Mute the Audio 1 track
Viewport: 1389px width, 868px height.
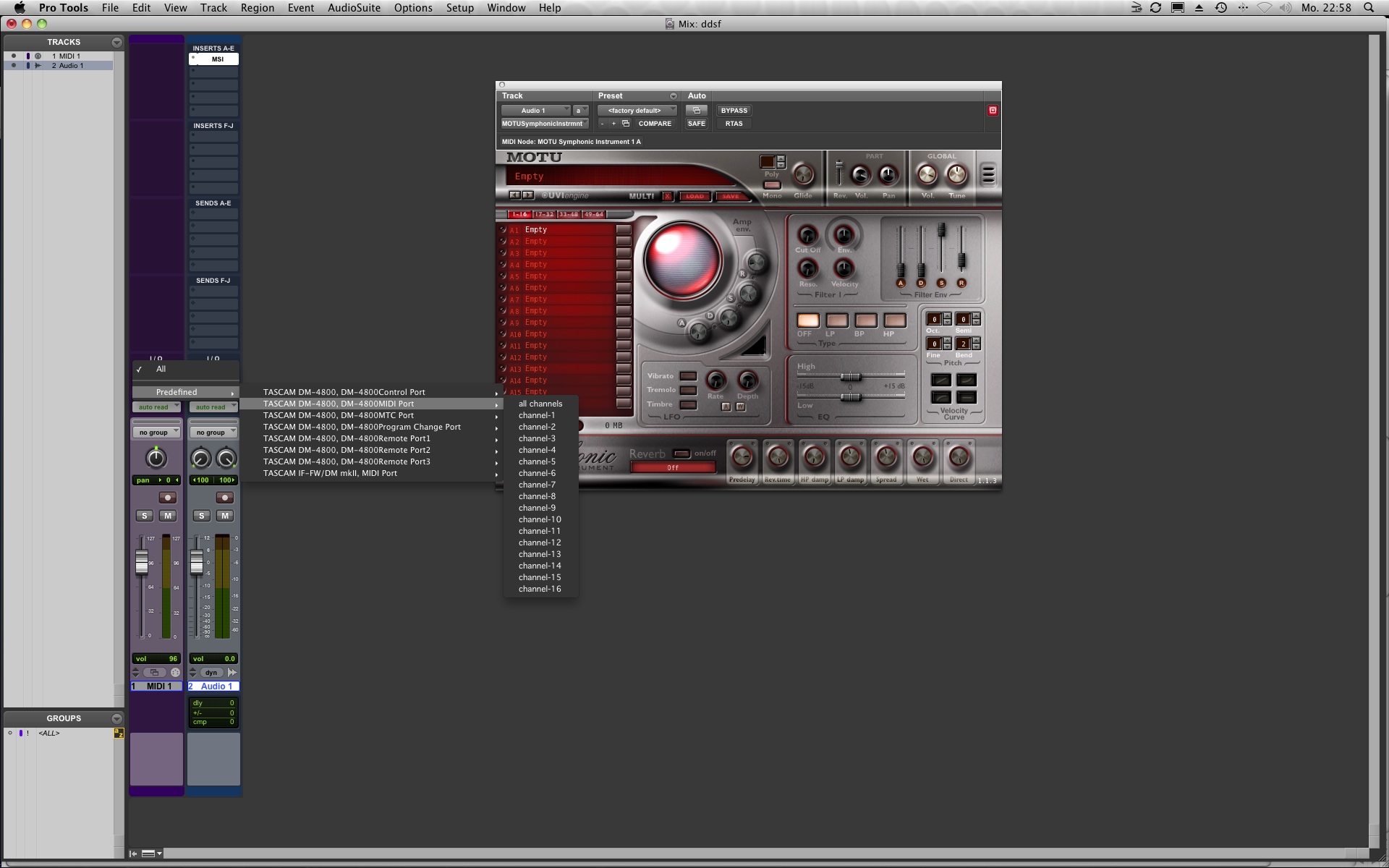tap(225, 516)
